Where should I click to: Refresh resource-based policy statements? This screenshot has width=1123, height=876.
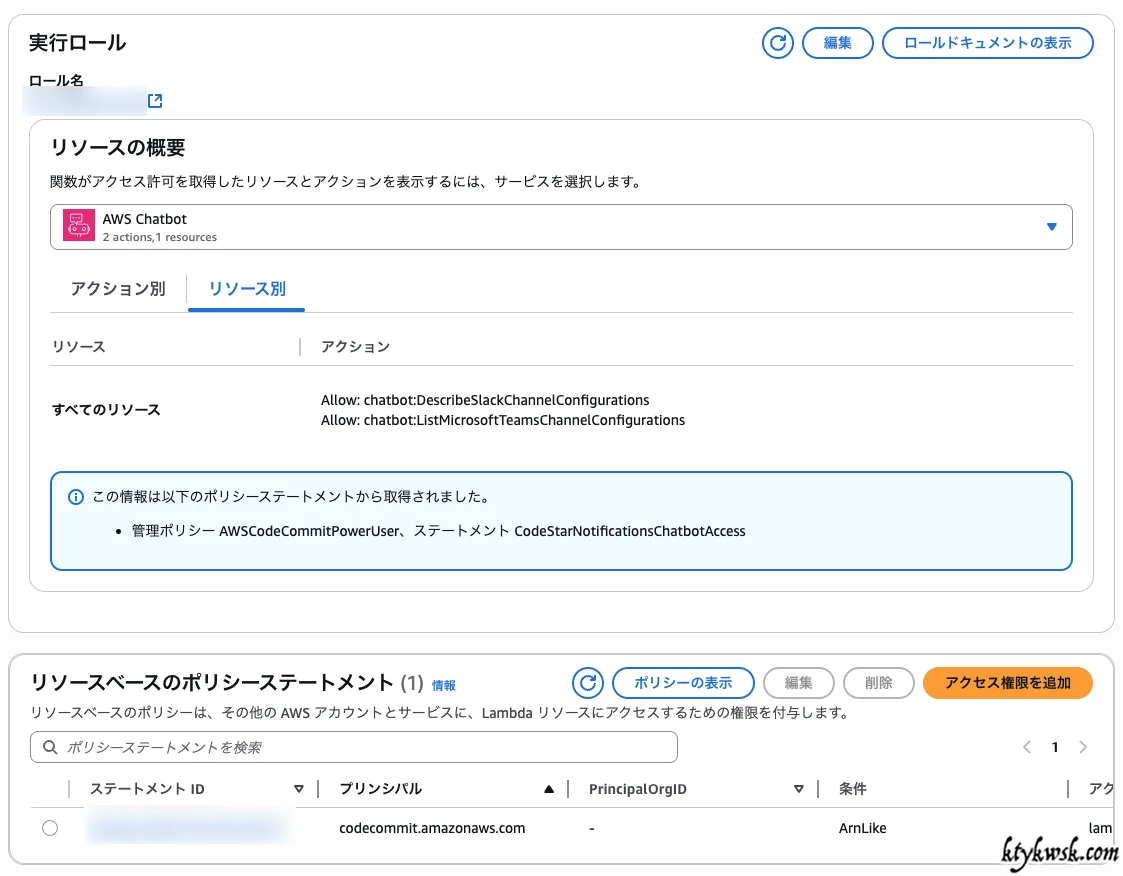[587, 683]
